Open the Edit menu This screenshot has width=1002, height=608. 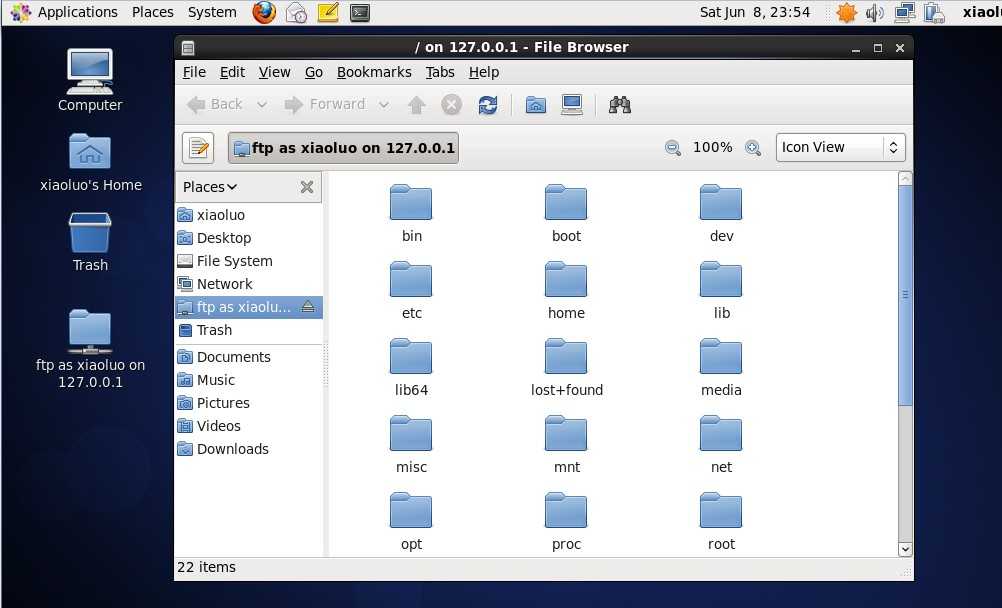(x=232, y=72)
